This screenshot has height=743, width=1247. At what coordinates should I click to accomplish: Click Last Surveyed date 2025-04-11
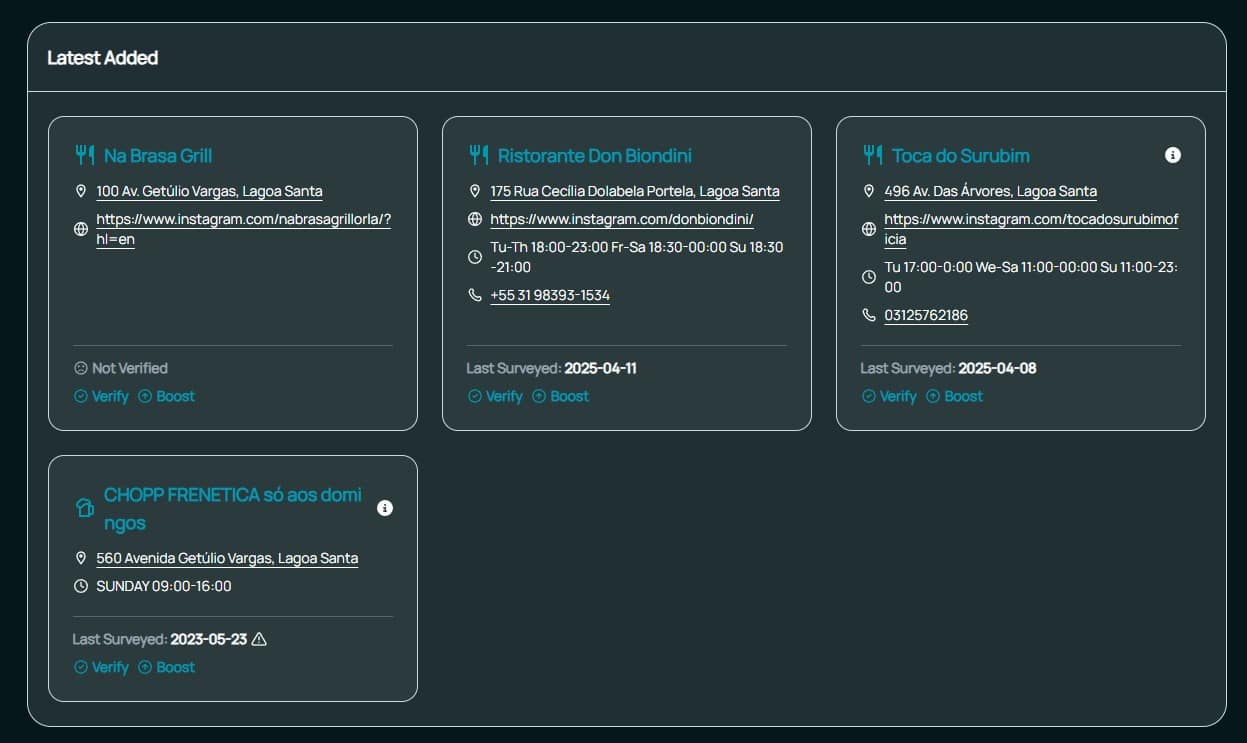tap(600, 368)
